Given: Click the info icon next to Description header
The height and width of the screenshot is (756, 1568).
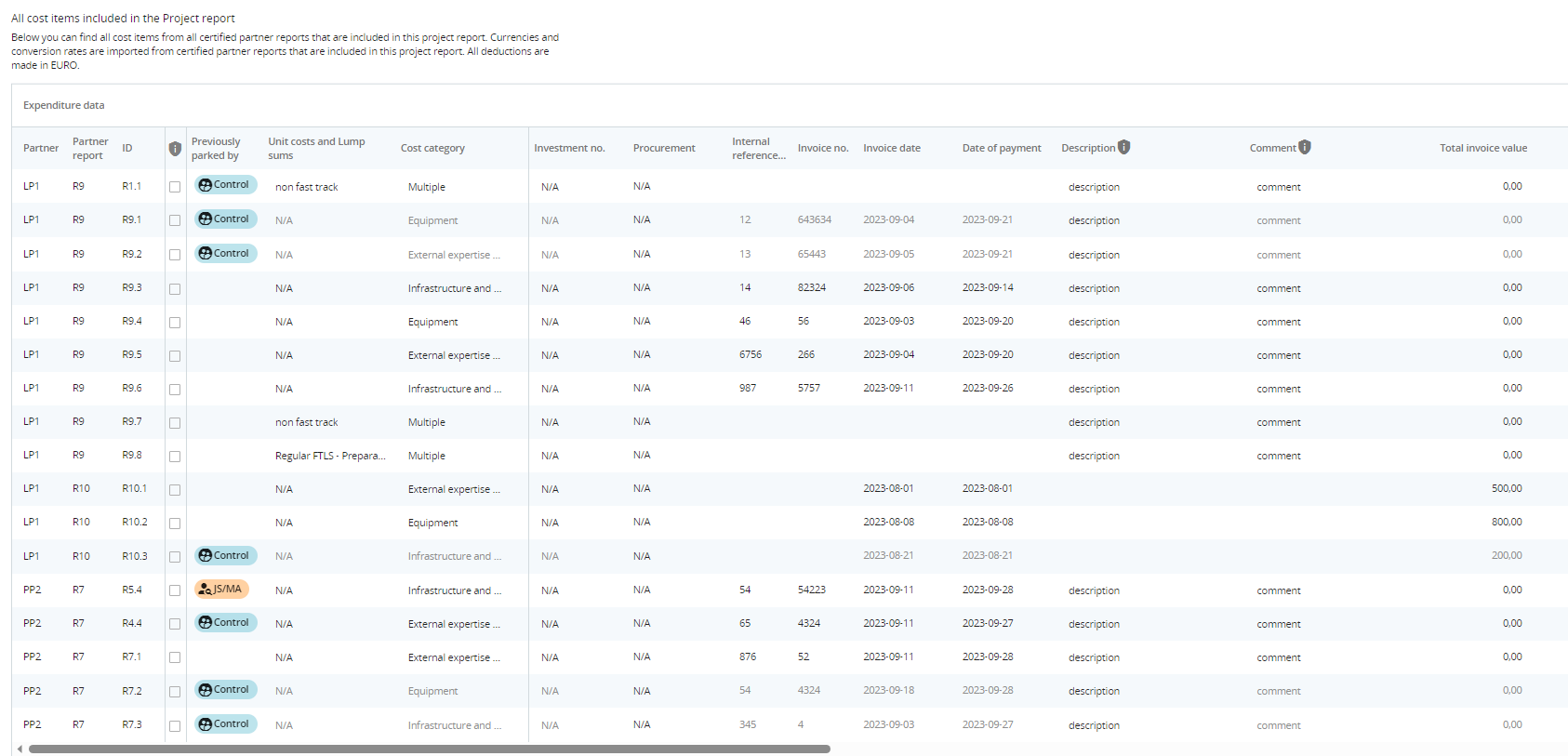Looking at the screenshot, I should point(1123,147).
